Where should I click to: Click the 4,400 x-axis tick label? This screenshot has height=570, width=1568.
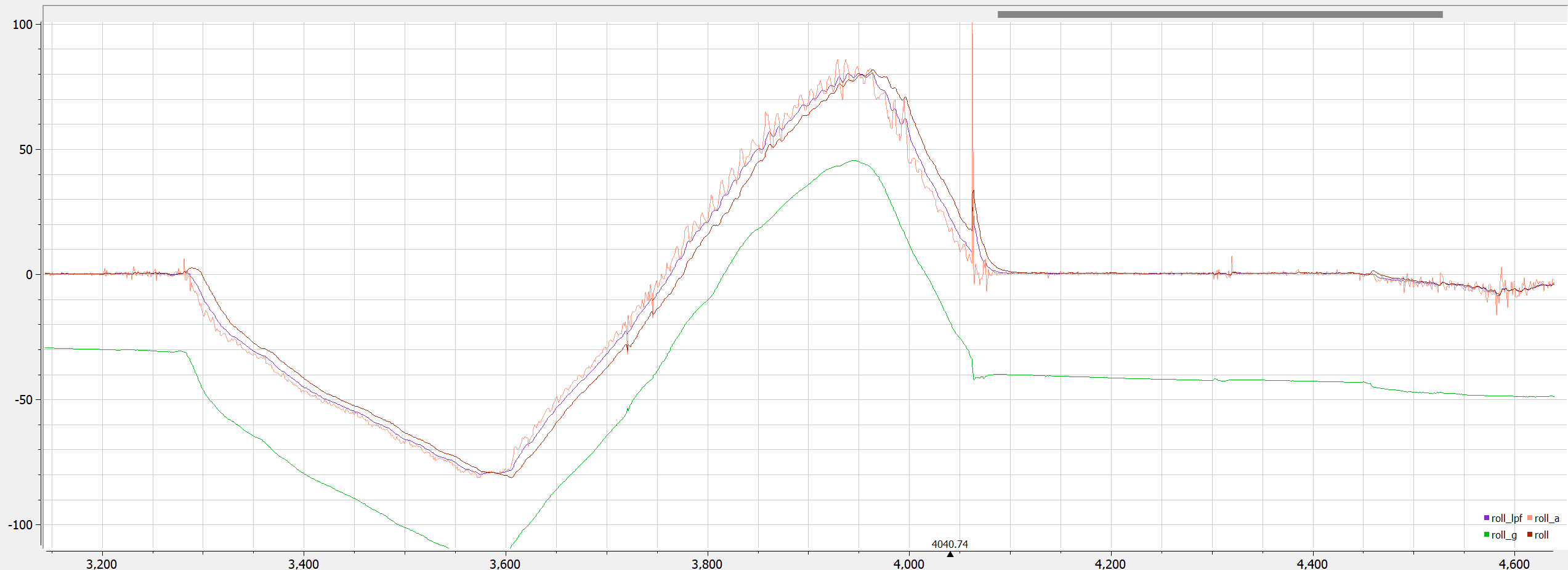pyautogui.click(x=1312, y=564)
